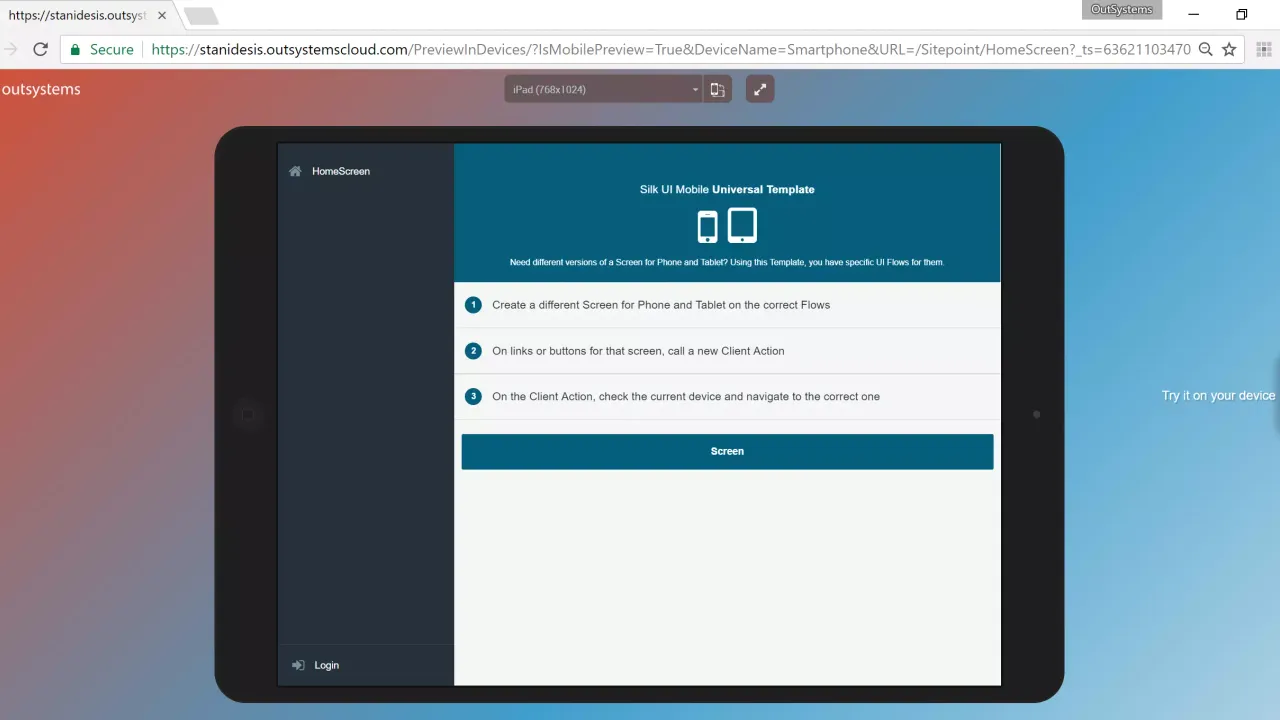Click the browser forward arrow
The height and width of the screenshot is (720, 1280).
(x=11, y=49)
